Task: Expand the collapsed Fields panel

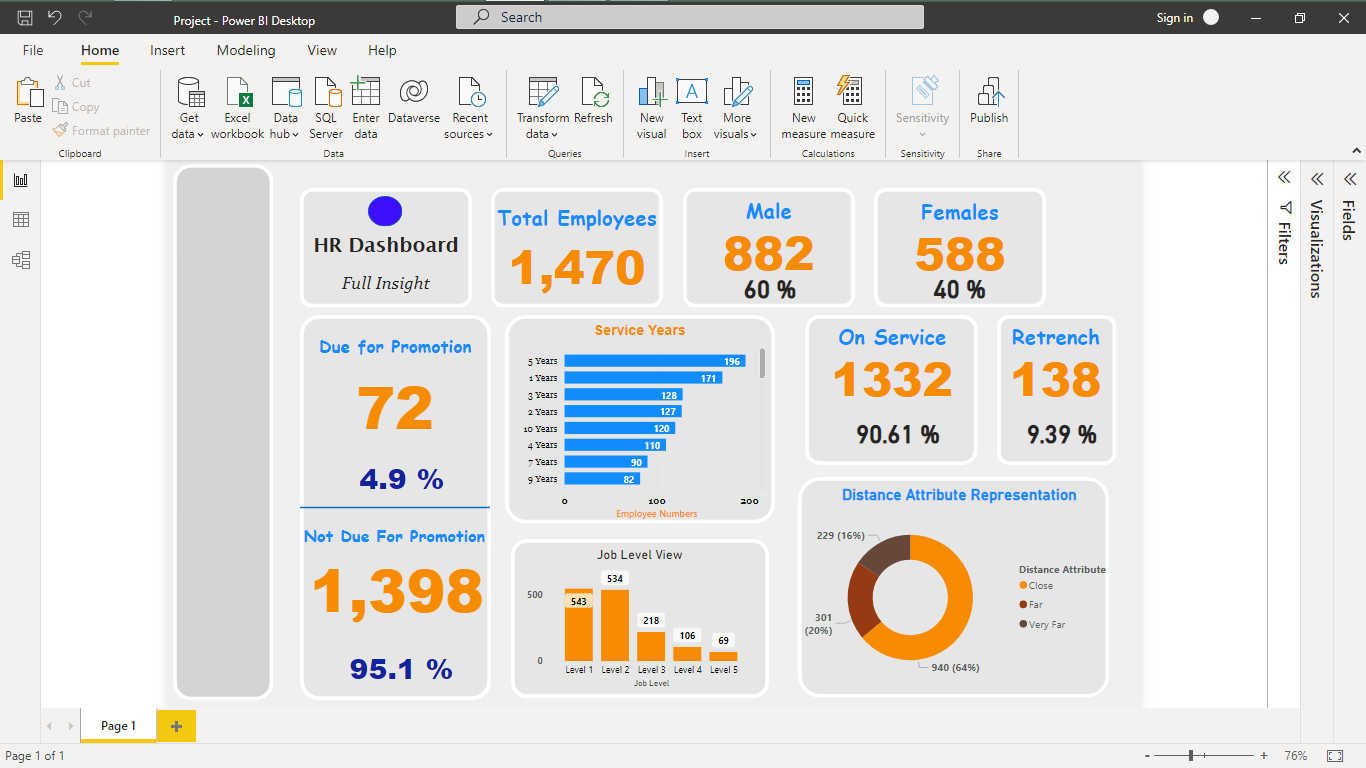Action: 1350,177
